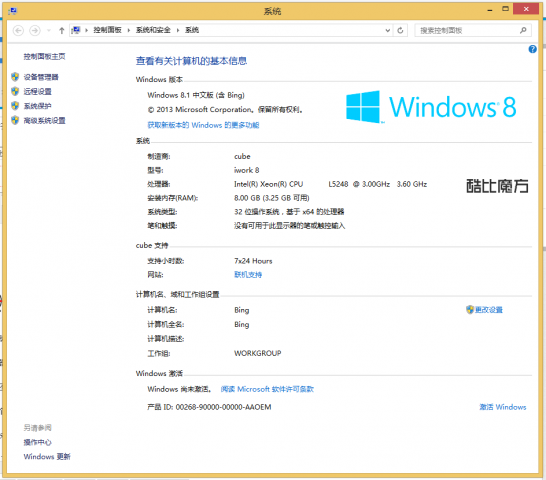Click the system icon in title bar
Screen dimensions: 546x480
pyautogui.click(x=13, y=11)
